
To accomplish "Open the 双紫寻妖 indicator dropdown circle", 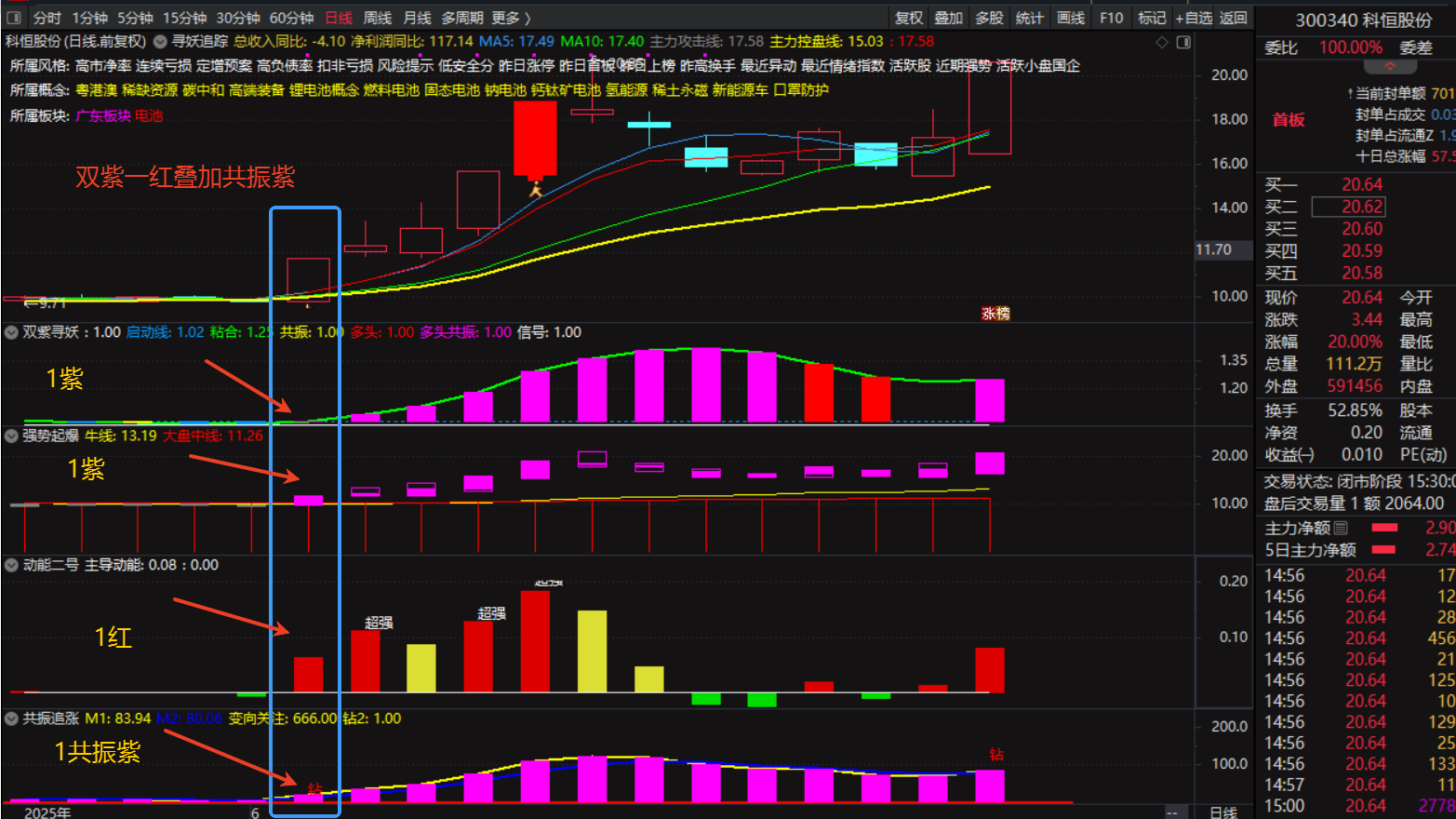I will click(x=12, y=332).
